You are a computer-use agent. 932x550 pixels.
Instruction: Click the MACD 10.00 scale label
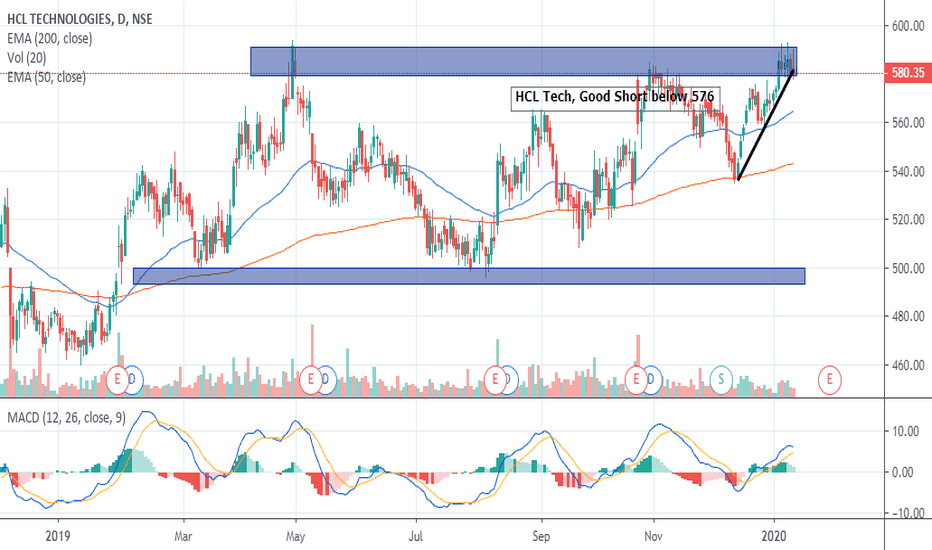[907, 432]
